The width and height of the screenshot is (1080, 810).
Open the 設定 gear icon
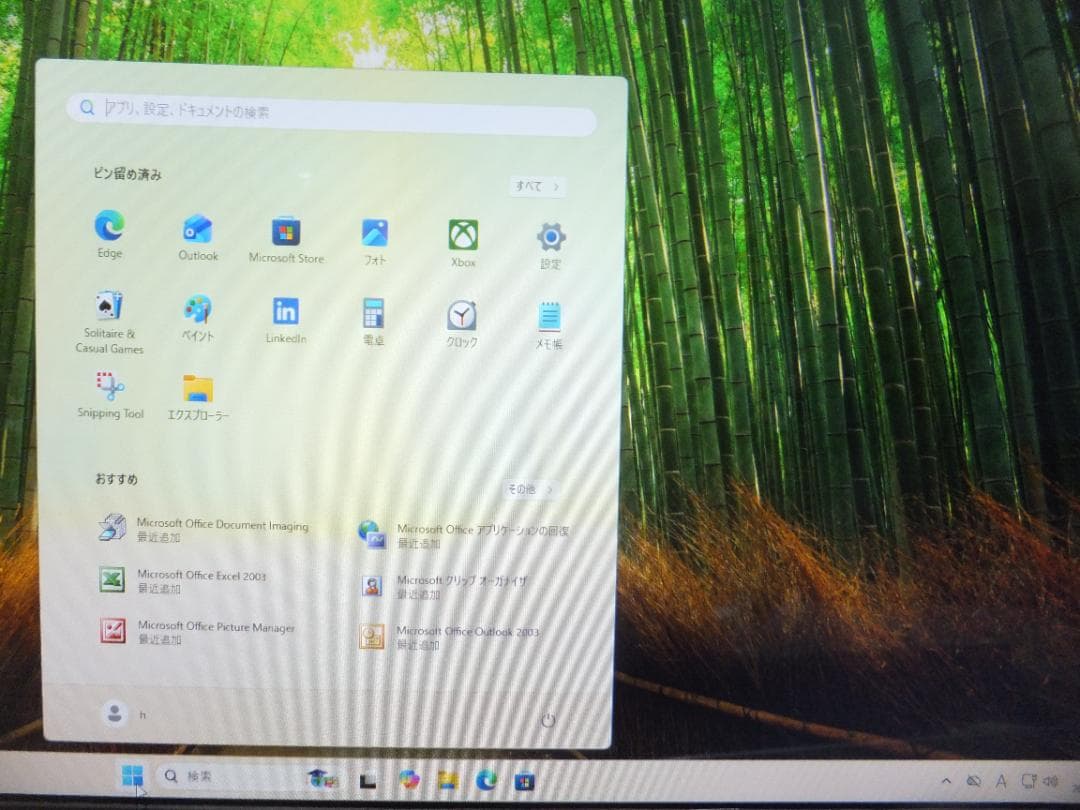548,232
